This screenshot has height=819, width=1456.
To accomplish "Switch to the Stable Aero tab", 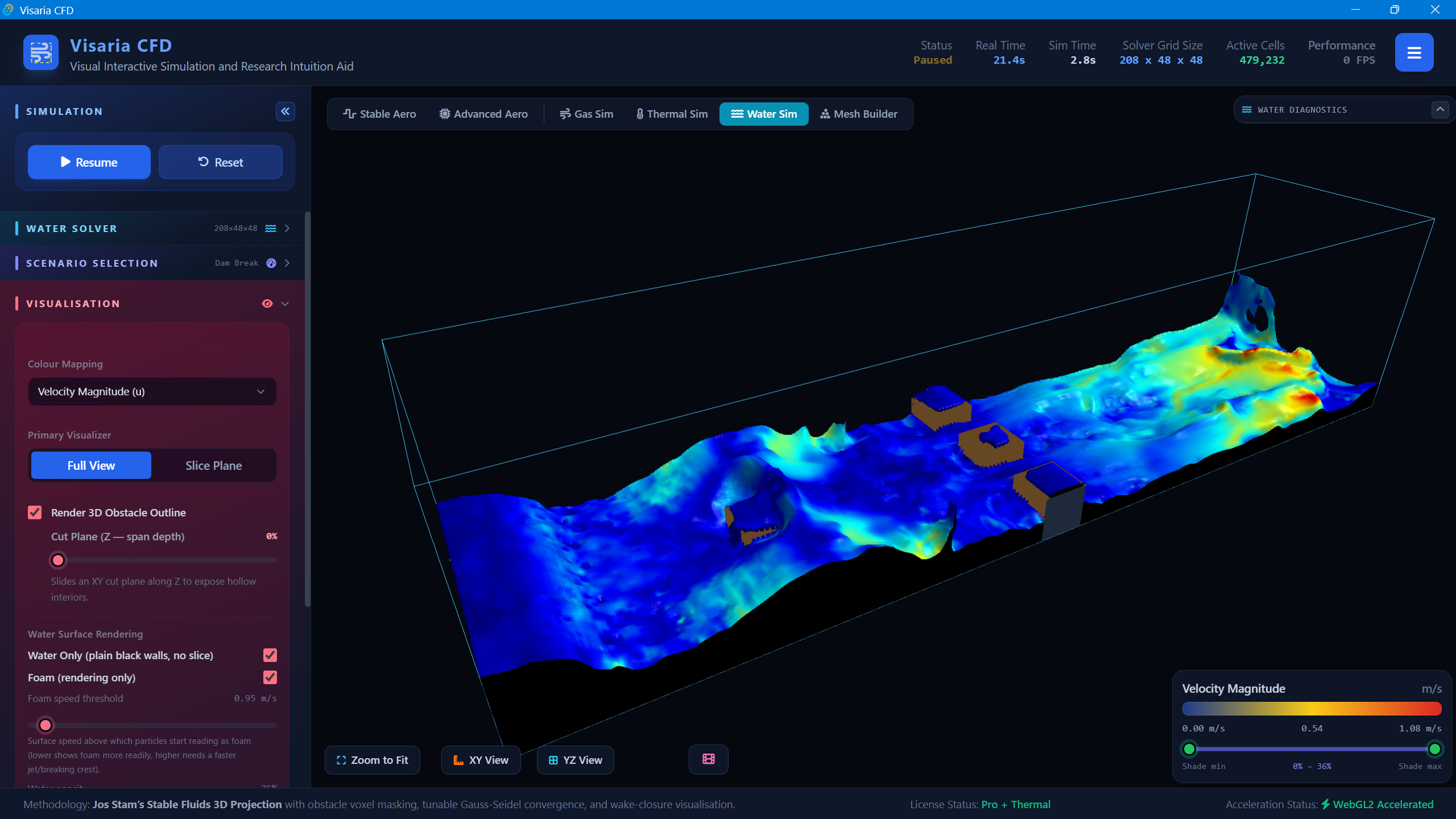I will click(379, 114).
